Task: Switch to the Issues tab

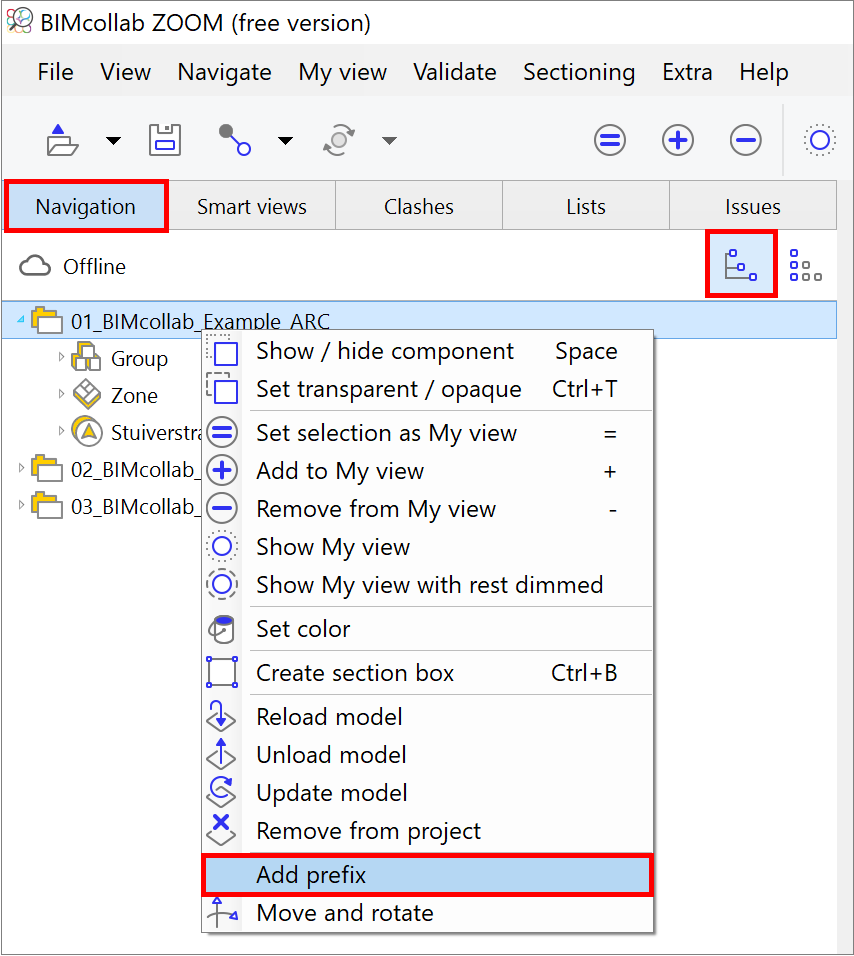Action: (x=753, y=207)
